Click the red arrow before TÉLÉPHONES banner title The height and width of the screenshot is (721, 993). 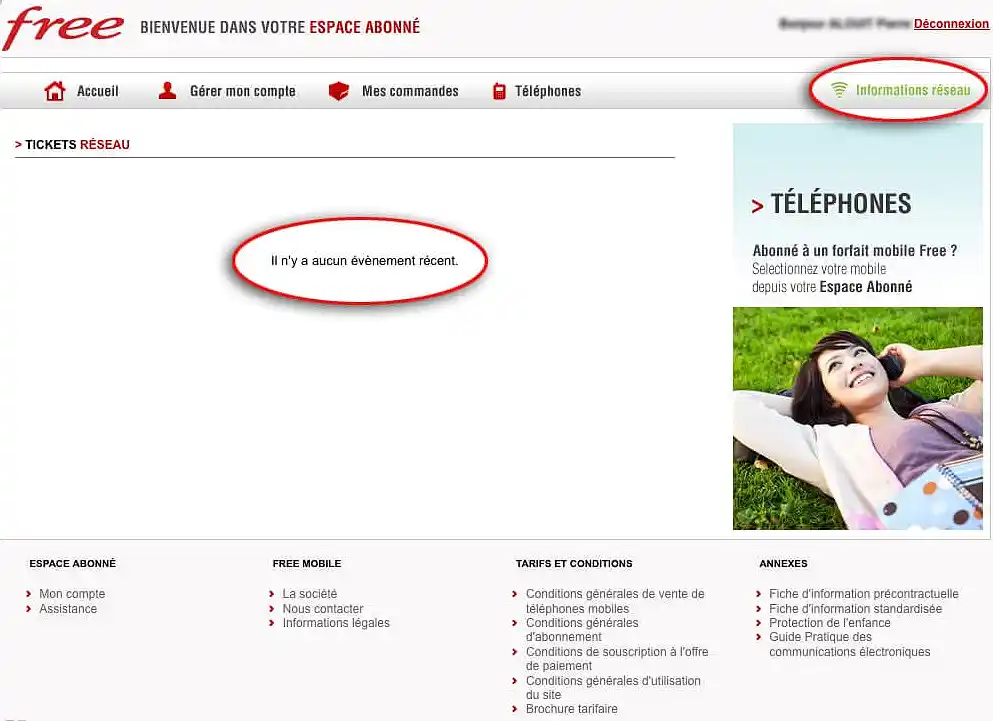(757, 204)
